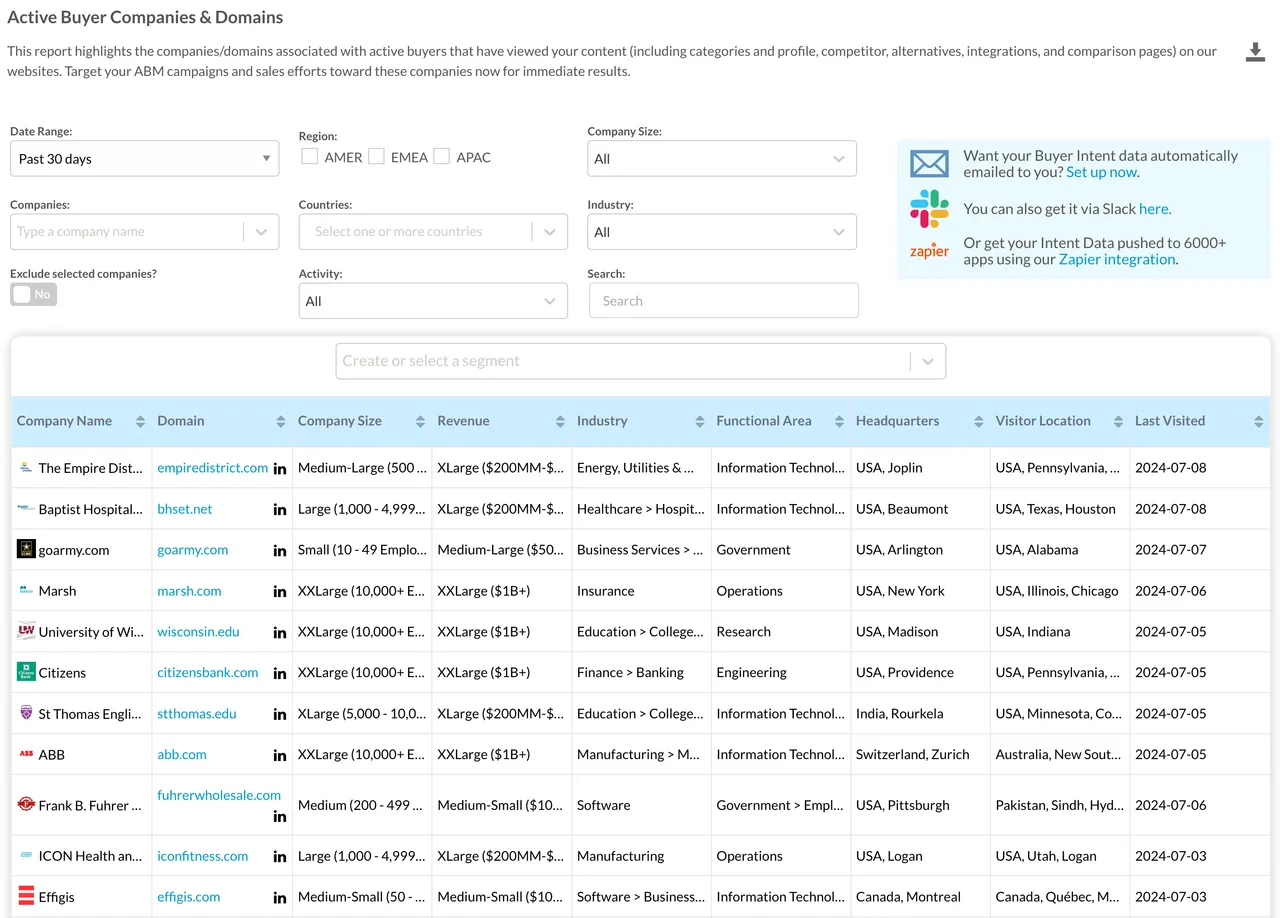Screen dimensions: 1280x918
Task: Click the email envelope icon
Action: click(929, 162)
